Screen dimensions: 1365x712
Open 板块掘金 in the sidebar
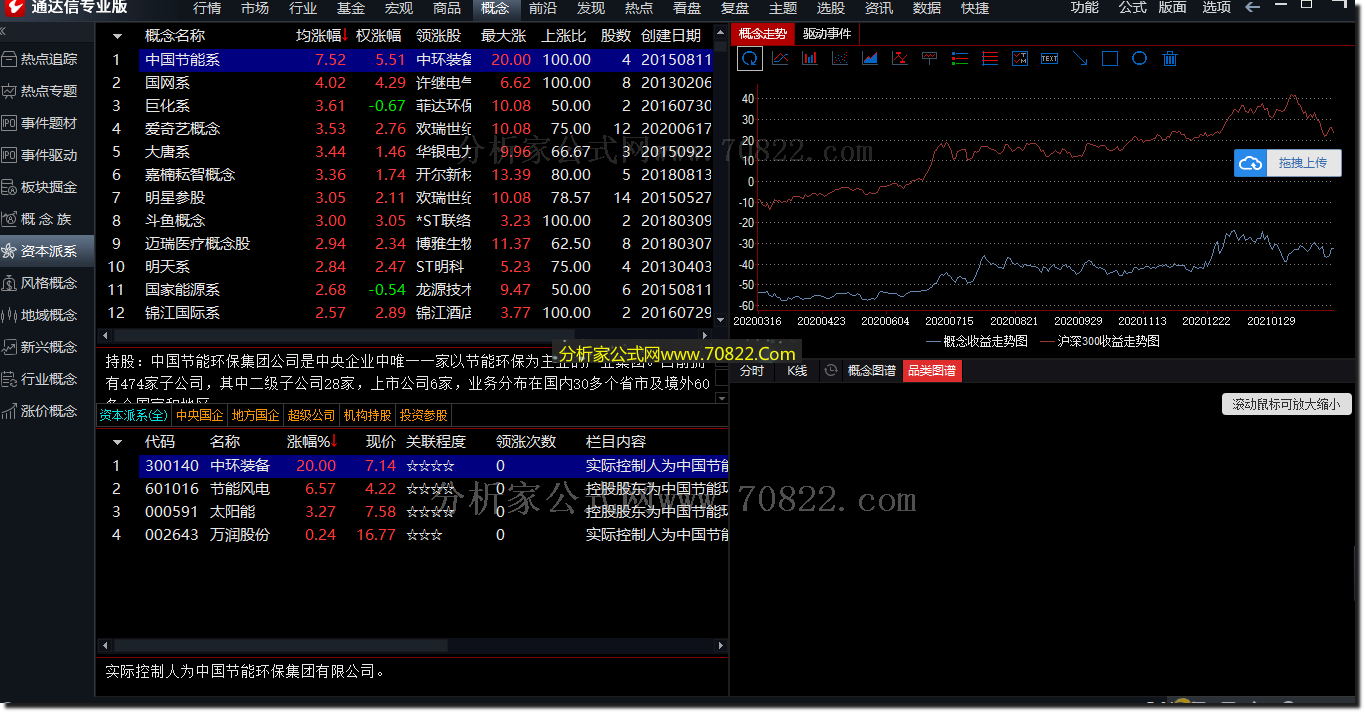(48, 187)
